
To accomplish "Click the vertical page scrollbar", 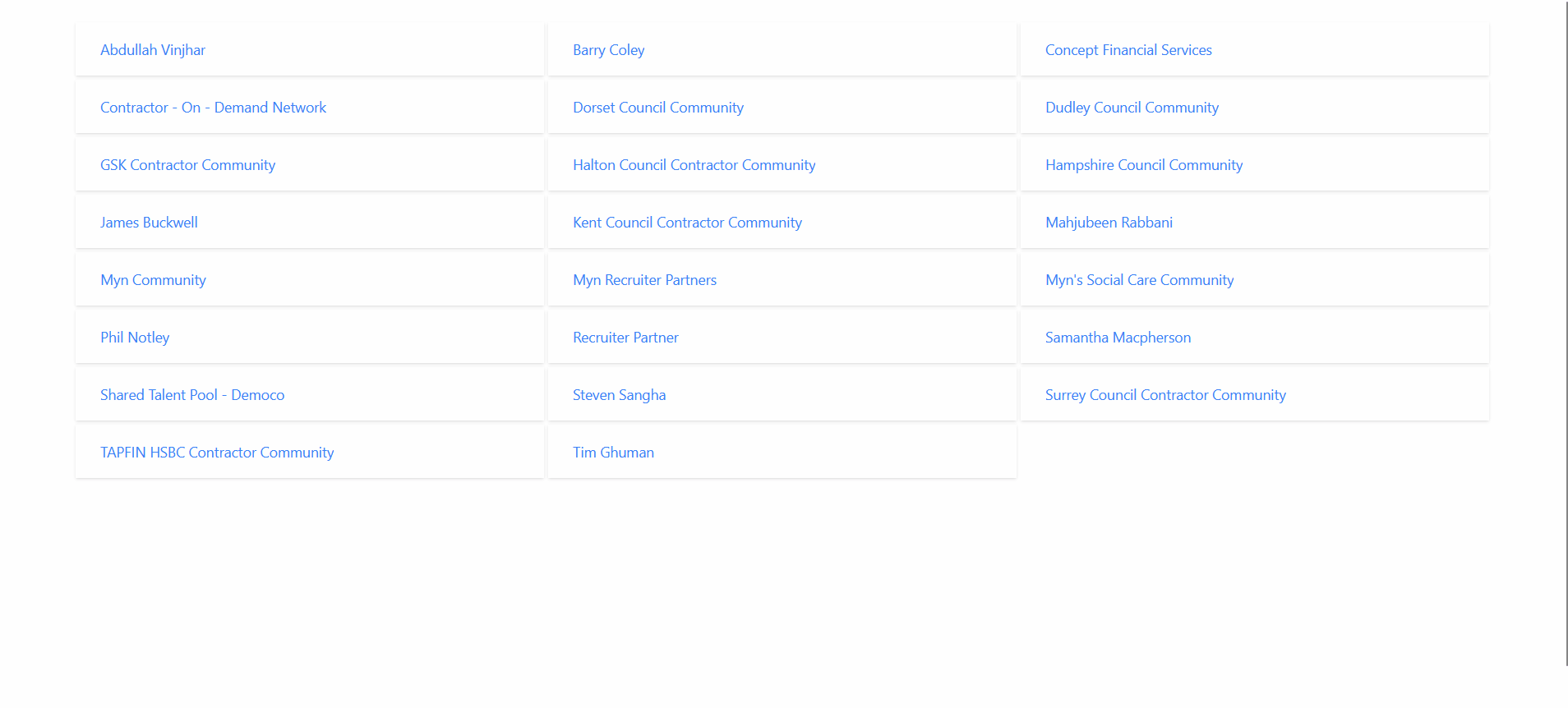I will pos(1566,333).
